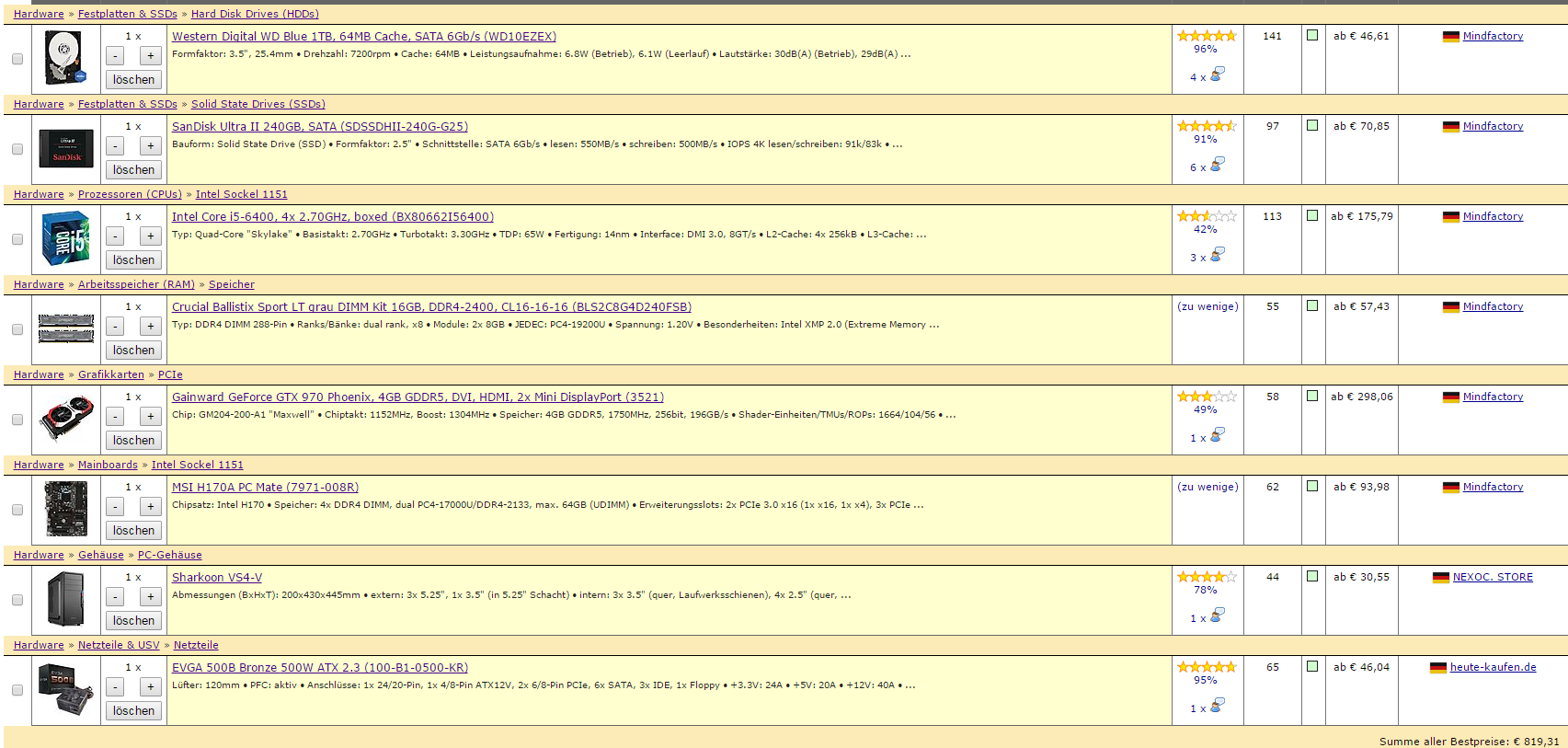Image resolution: width=1568 pixels, height=748 pixels.
Task: Decrease quantity of EVGA 500B
Action: tap(115, 687)
